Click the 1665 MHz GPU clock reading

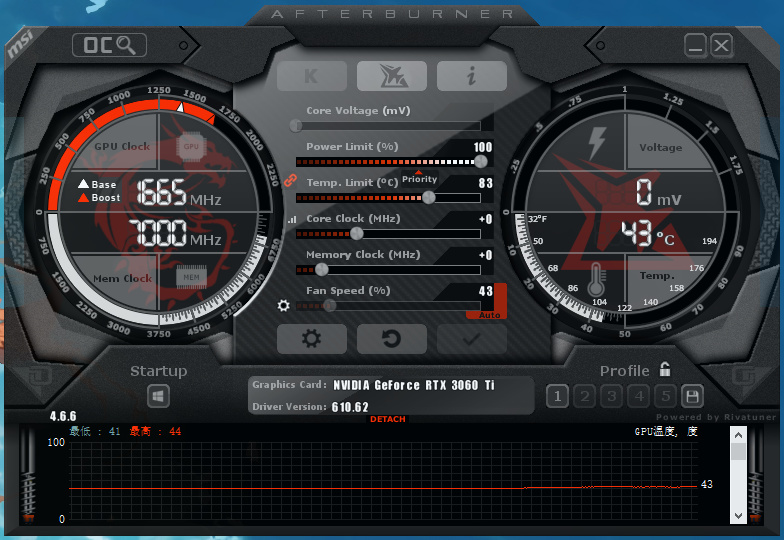tap(179, 192)
